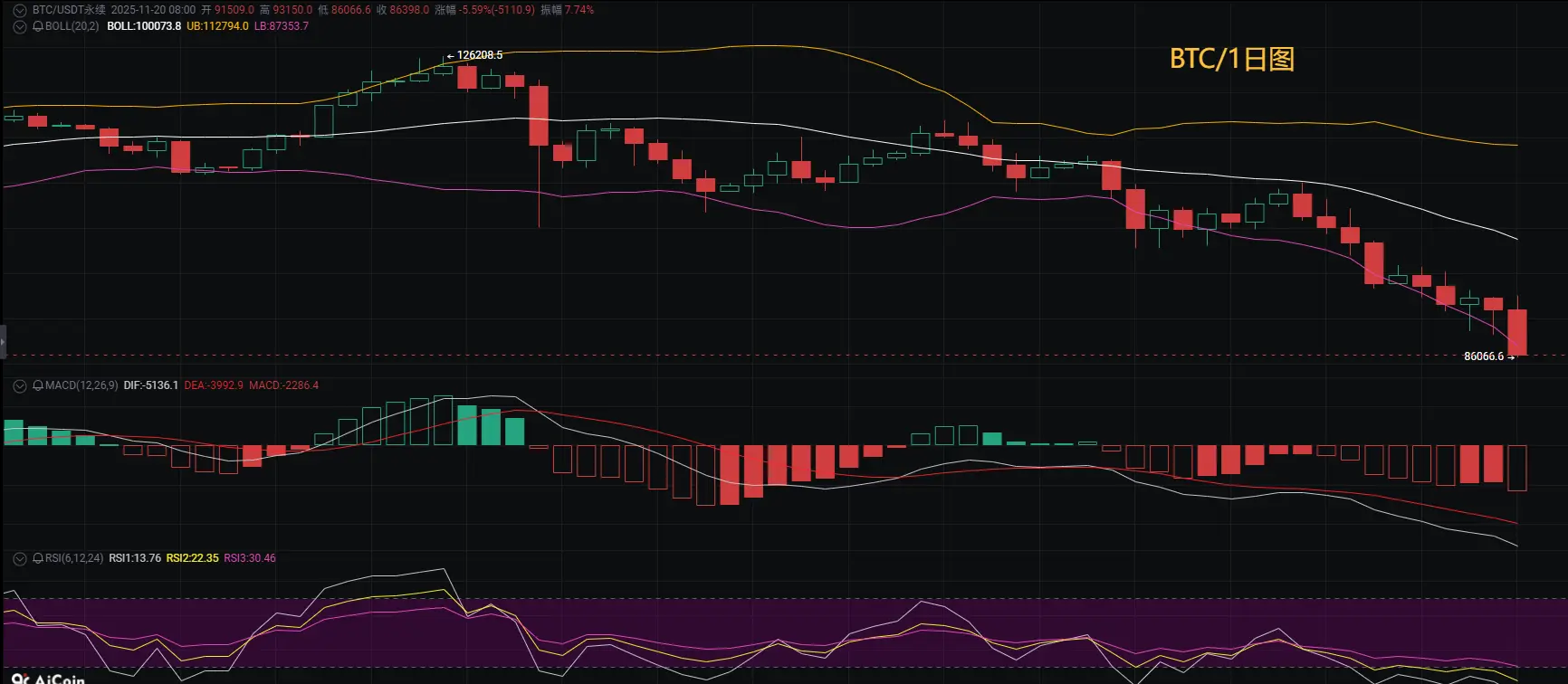
Task: Open the left edge side panel handle
Action: 3,342
